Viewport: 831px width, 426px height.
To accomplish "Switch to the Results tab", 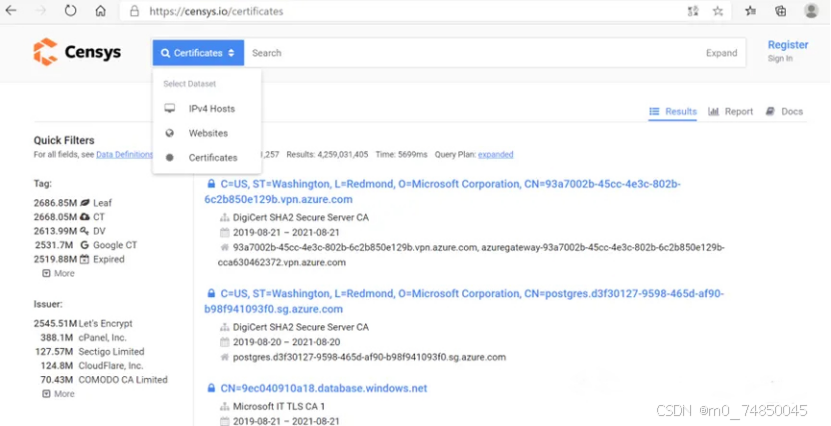I will 673,111.
